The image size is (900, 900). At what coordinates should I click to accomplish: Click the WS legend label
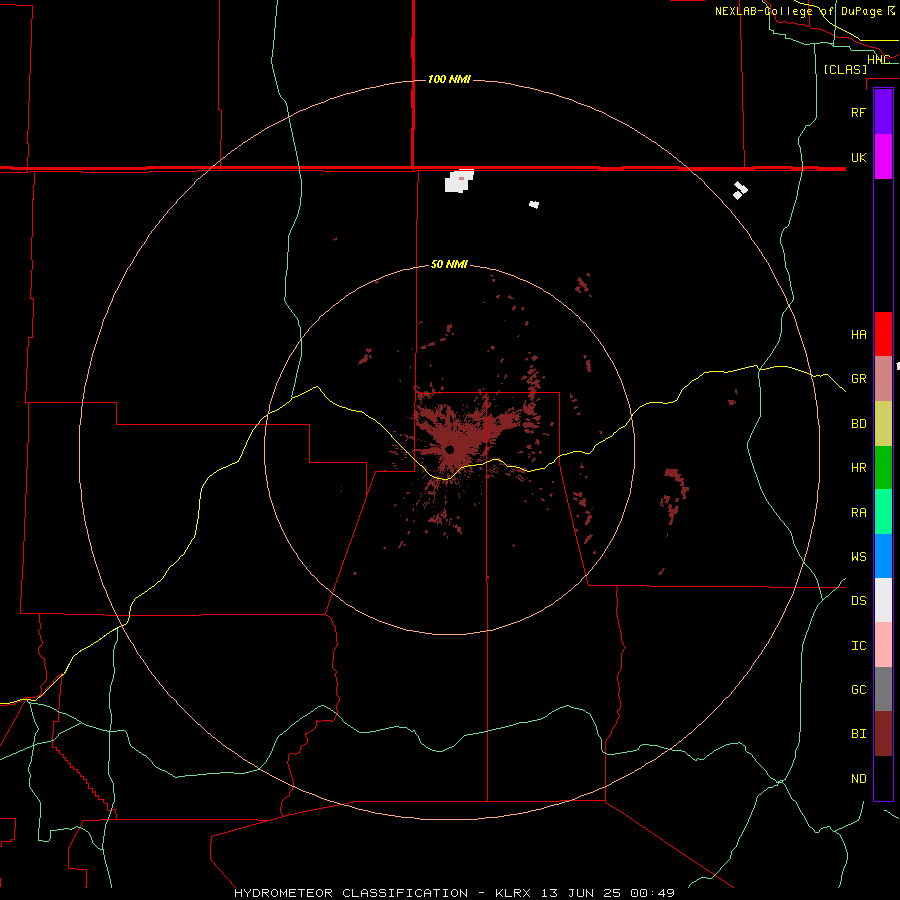[x=858, y=557]
